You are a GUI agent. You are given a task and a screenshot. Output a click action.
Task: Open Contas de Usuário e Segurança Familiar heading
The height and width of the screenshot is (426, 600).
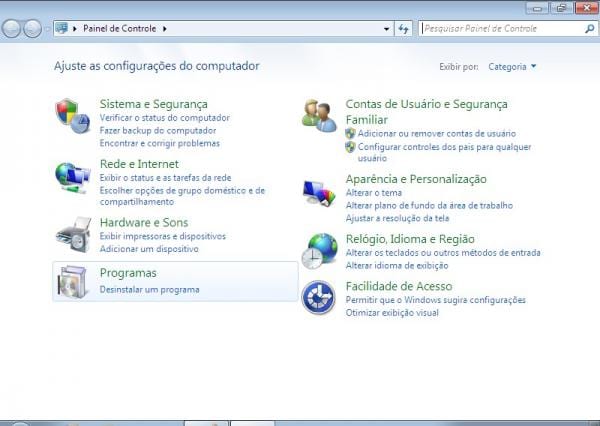pos(426,111)
